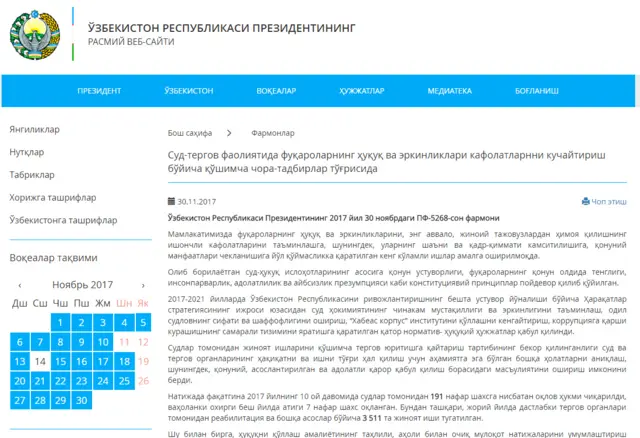Click the РАСМИЙ ВЕБ-САЙТИ subtitle

point(131,42)
